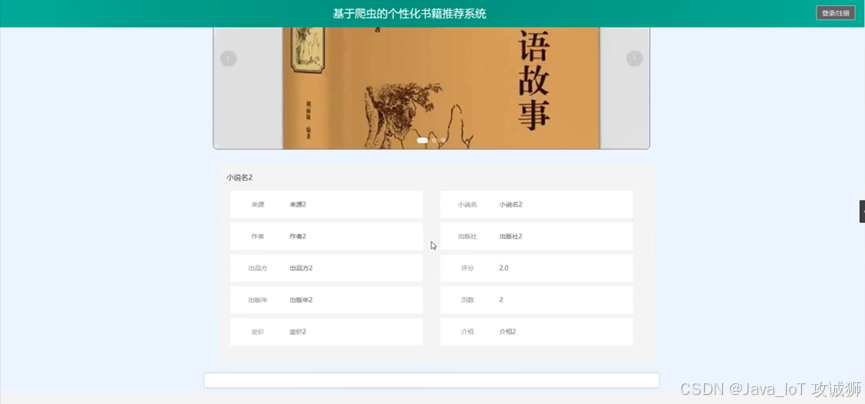
Task: Select the 来源2 value text
Action: point(298,205)
